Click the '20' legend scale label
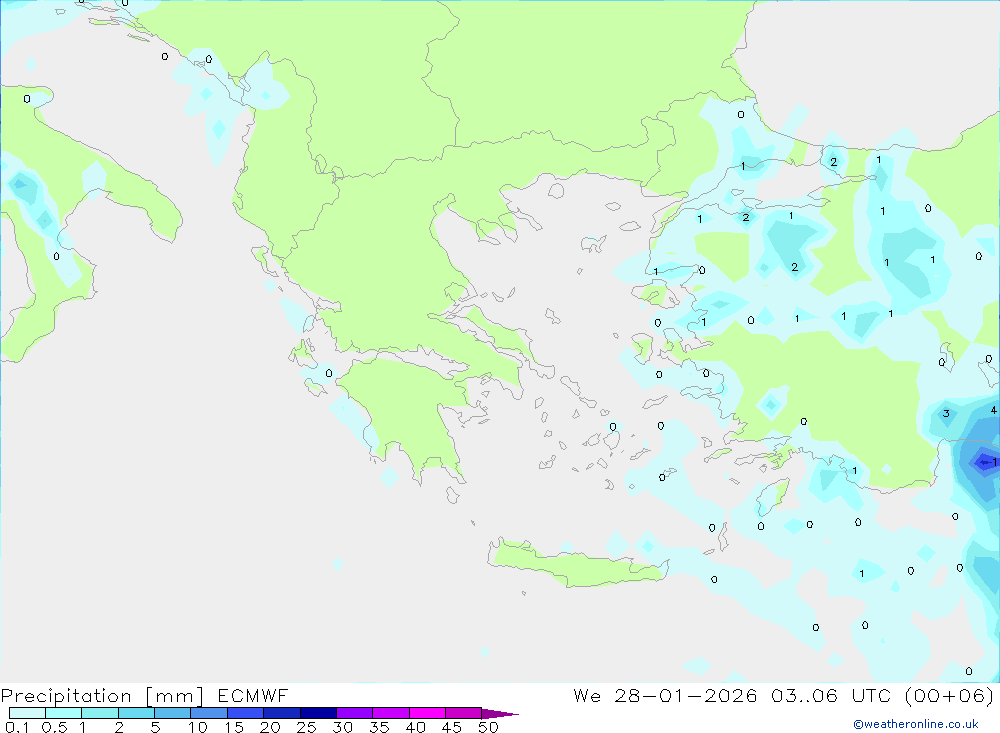The width and height of the screenshot is (1000, 733). click(270, 727)
